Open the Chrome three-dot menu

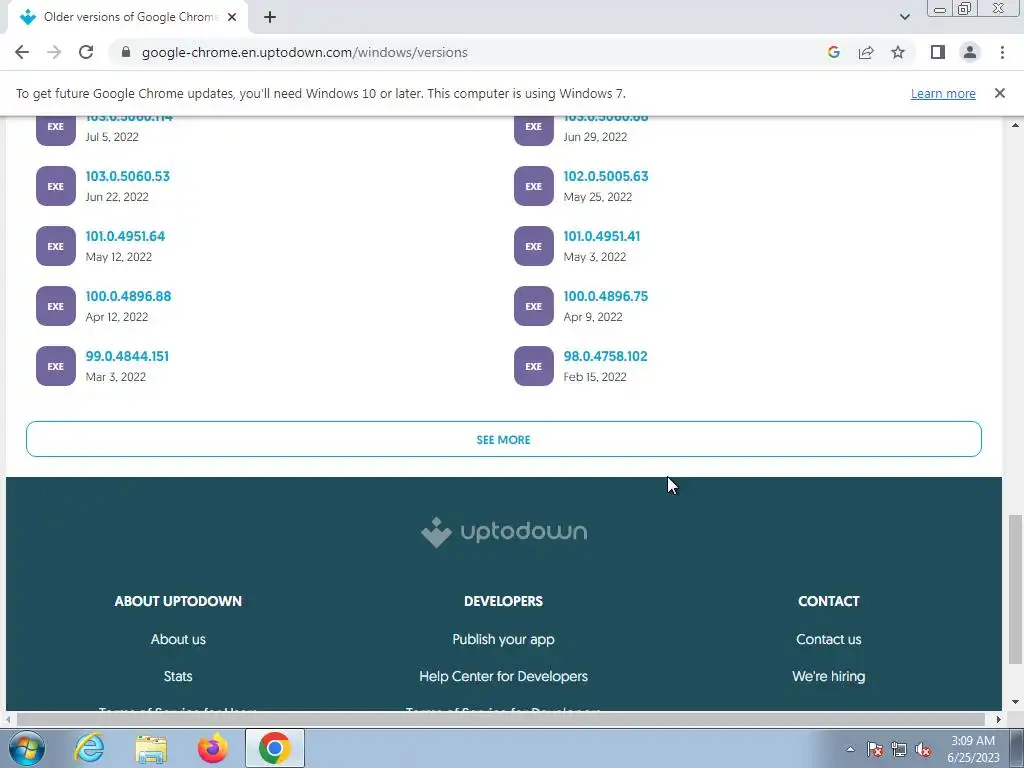1002,52
